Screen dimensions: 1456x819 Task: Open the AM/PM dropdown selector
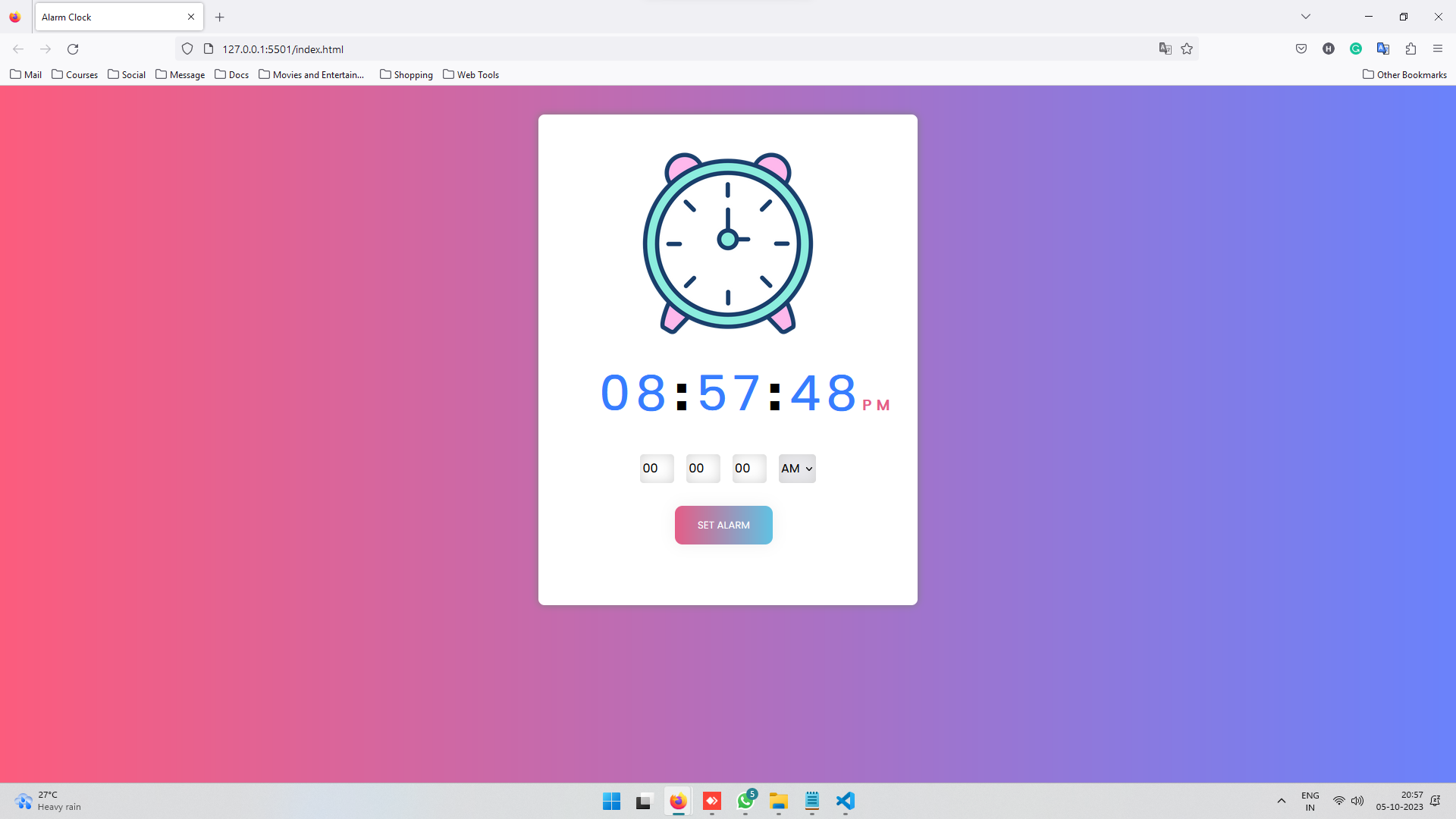pos(797,469)
